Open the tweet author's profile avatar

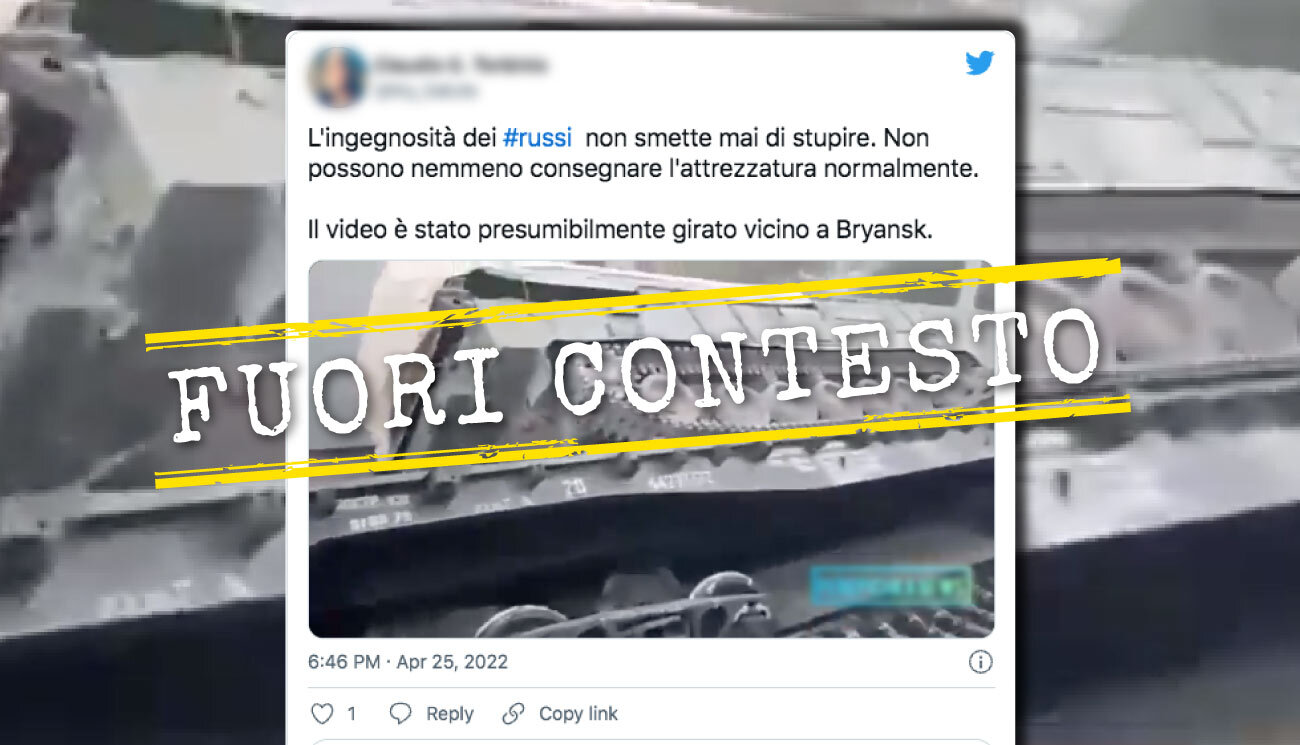338,77
